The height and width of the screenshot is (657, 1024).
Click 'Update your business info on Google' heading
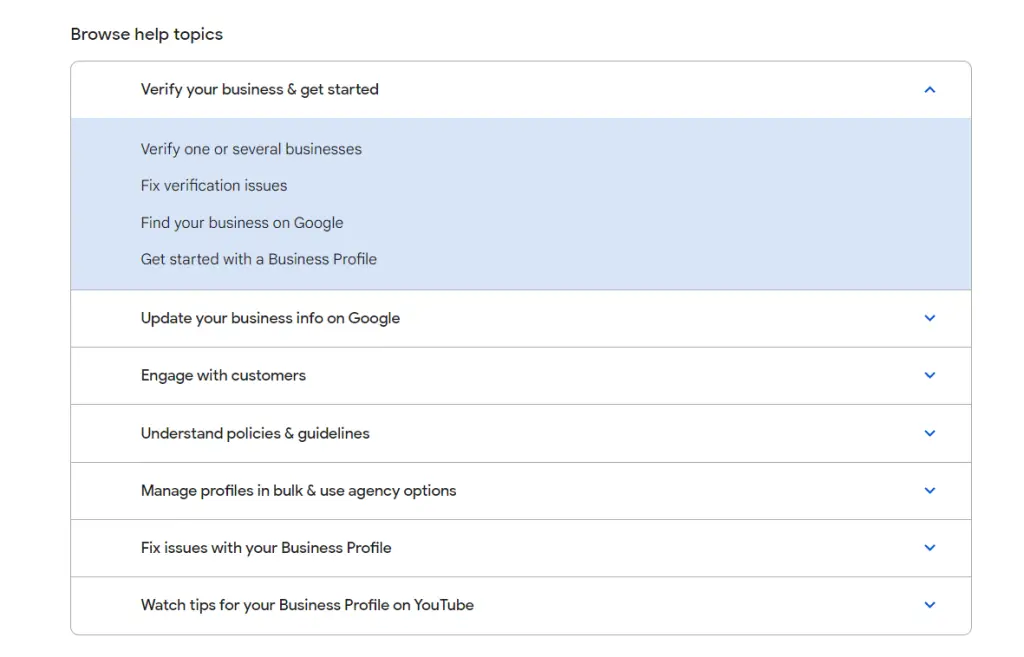click(x=270, y=318)
